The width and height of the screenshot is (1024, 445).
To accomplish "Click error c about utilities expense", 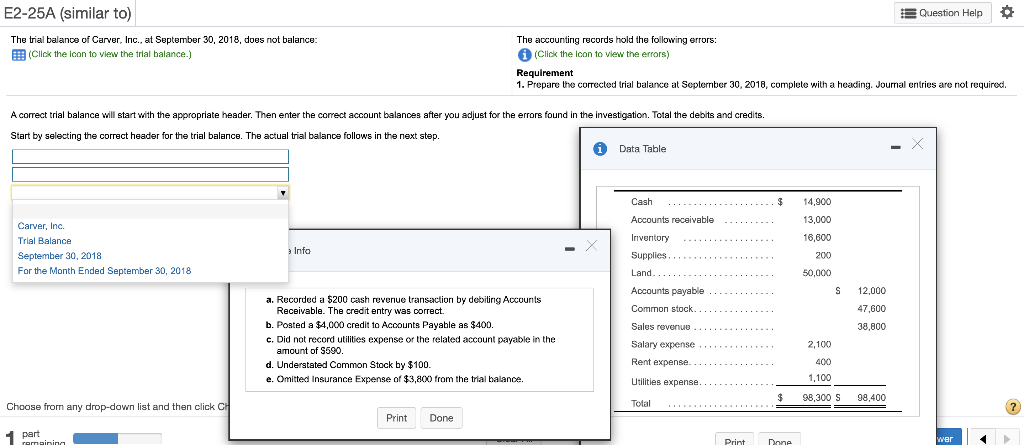I will coord(411,345).
